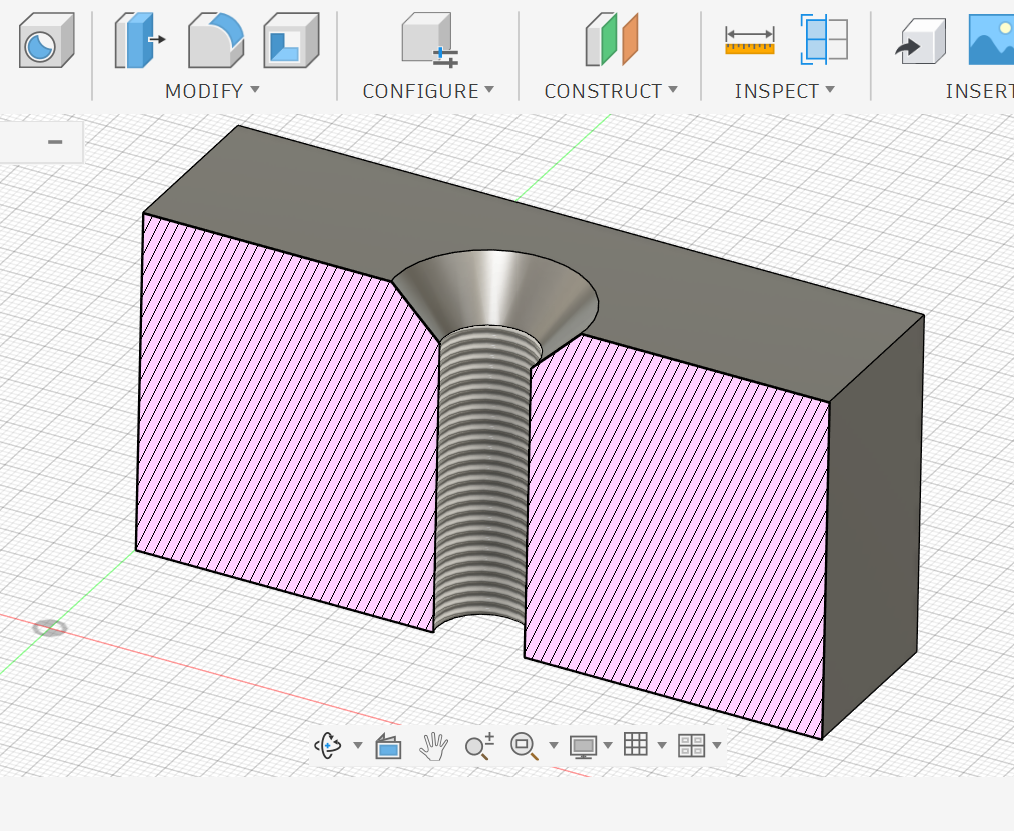Open the Grid and Snaps icon

pyautogui.click(x=636, y=744)
